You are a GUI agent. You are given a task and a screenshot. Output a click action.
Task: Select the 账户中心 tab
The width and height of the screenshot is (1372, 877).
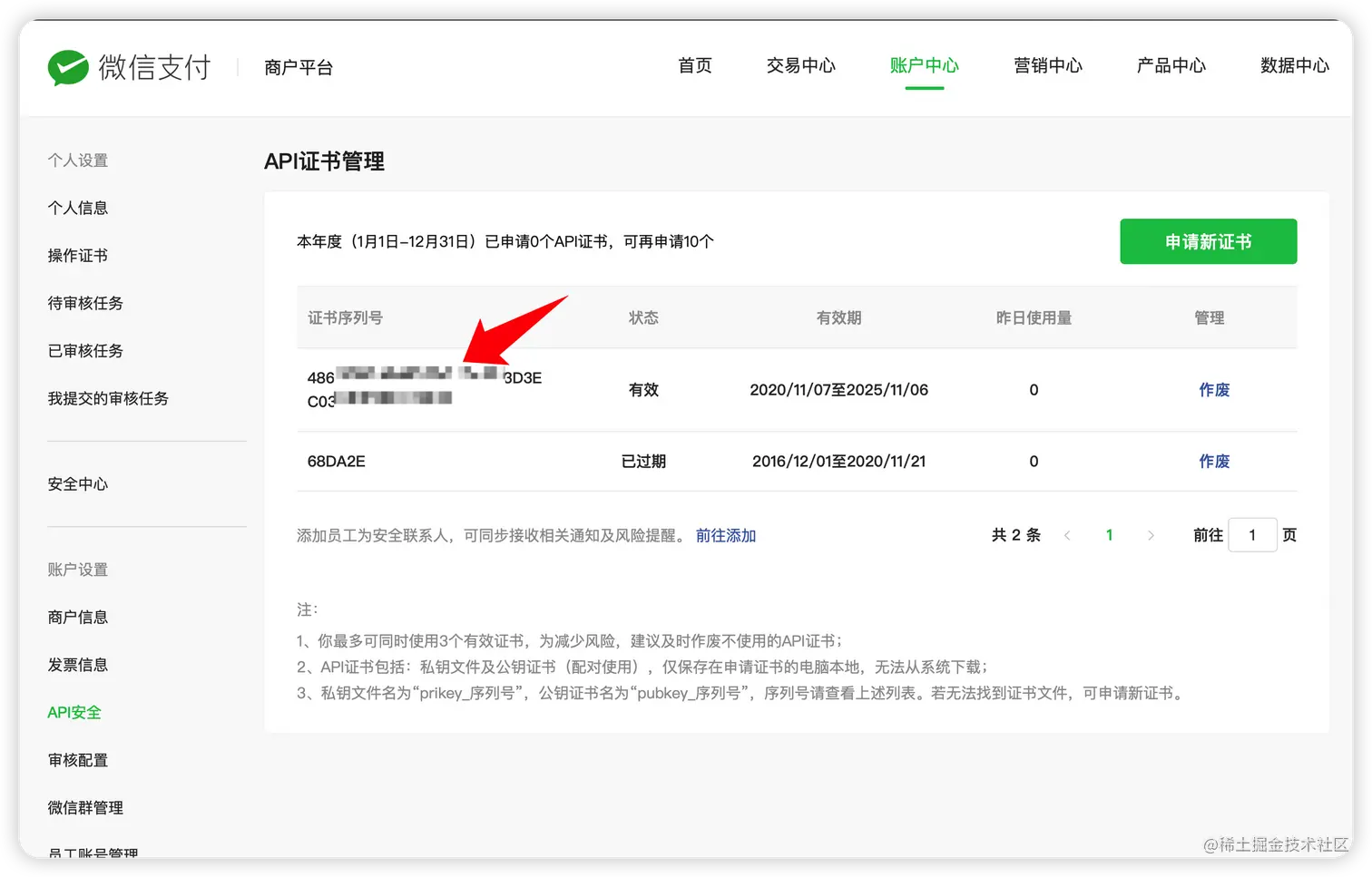[924, 65]
